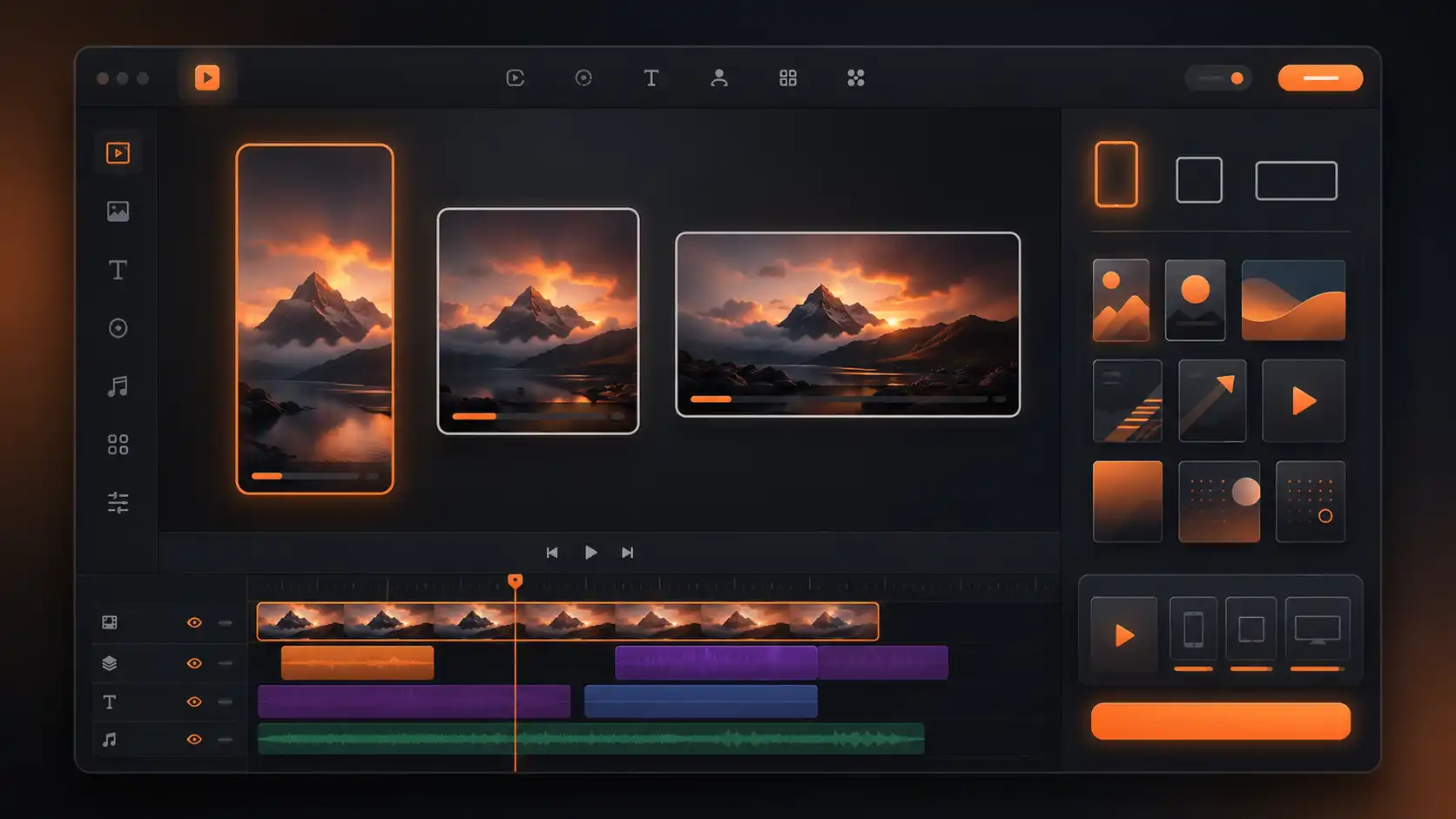Toggle visibility eye of the video track
This screenshot has width=1456, height=819.
(194, 622)
